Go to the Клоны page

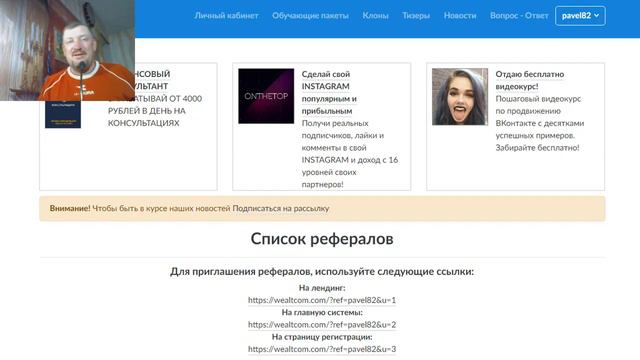tap(375, 16)
